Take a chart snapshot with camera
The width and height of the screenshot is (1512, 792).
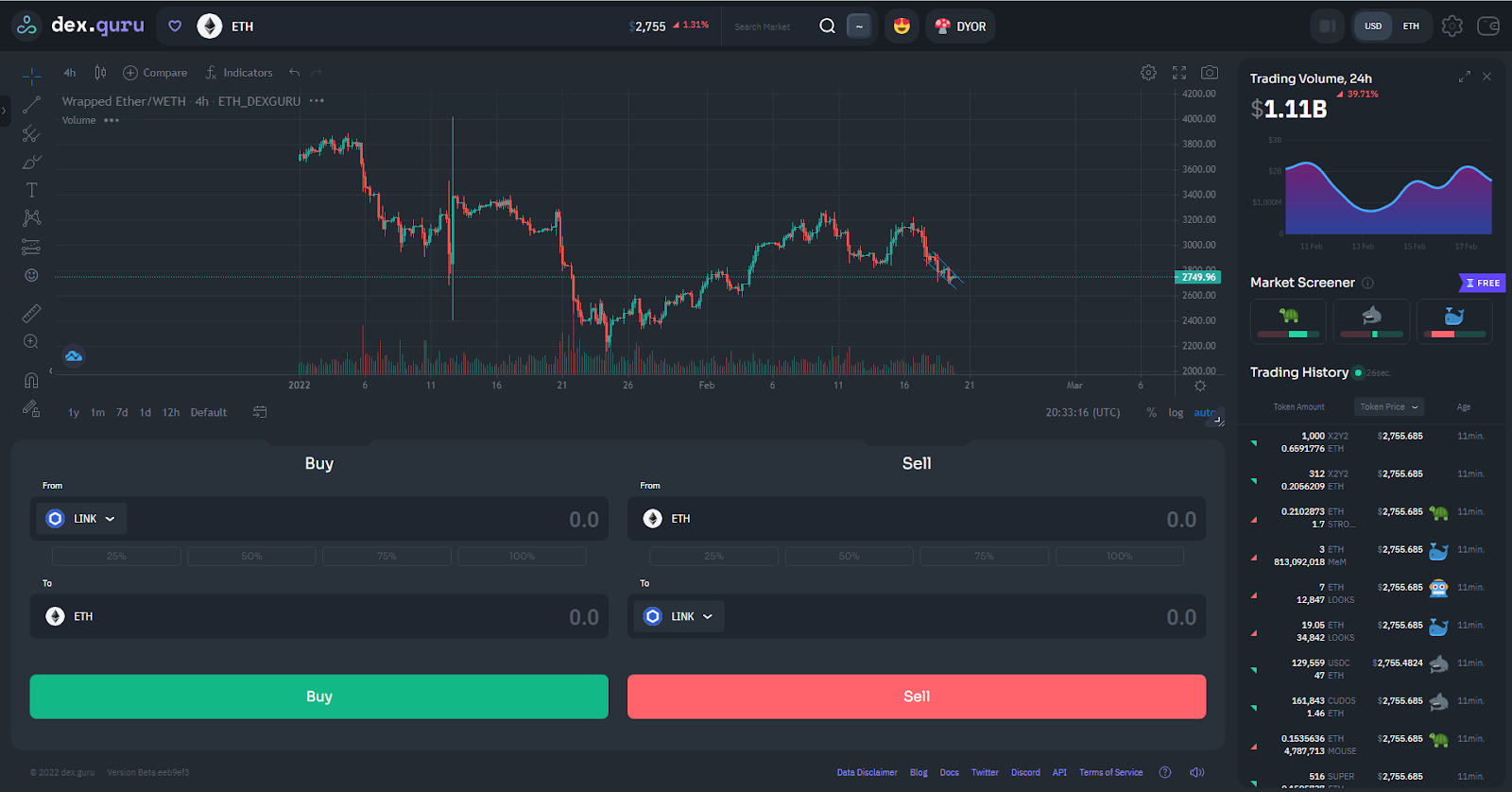coord(1210,73)
